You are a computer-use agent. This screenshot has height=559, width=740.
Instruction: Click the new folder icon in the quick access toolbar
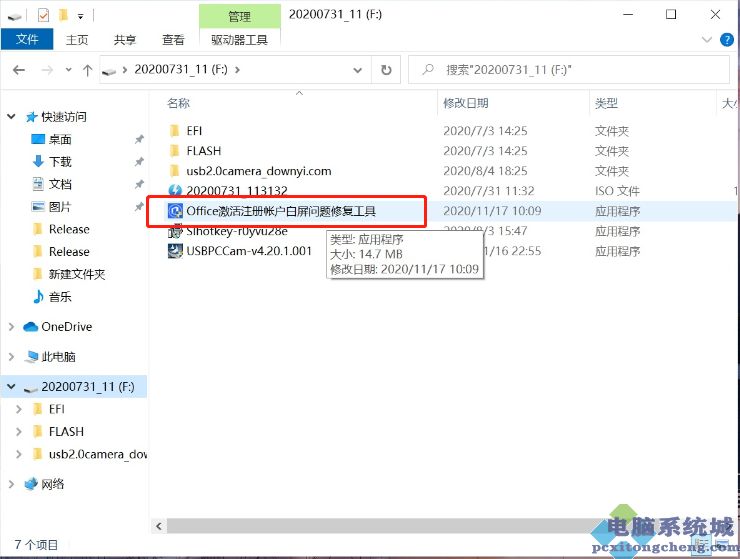[x=63, y=16]
